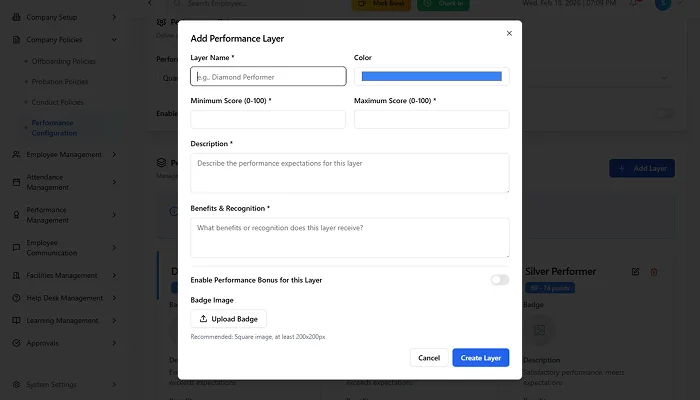Click the upload icon in Upload Badge
700x400 pixels.
[204, 319]
